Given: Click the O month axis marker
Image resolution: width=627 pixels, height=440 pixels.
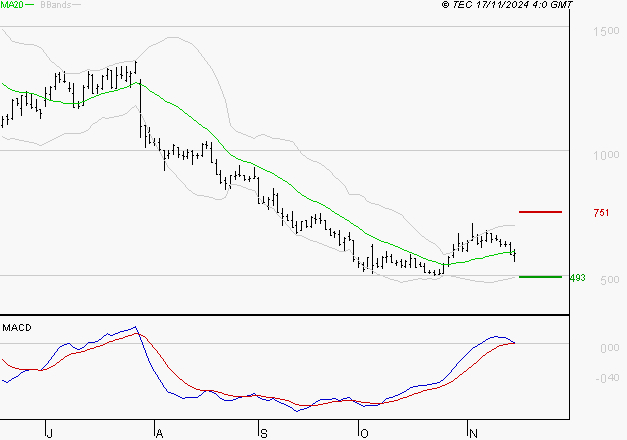Looking at the screenshot, I should coord(364,434).
